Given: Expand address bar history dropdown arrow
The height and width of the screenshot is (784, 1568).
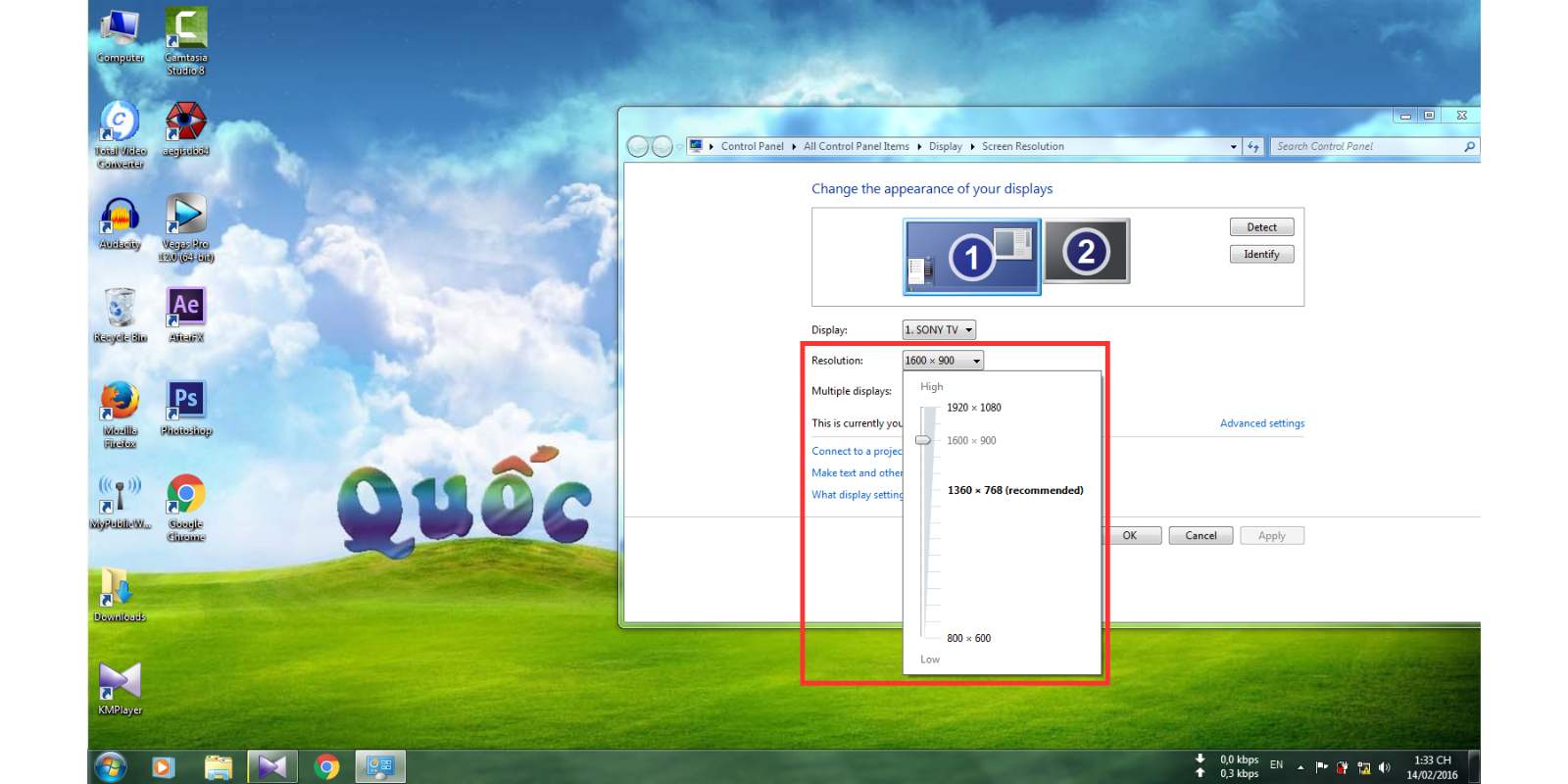Looking at the screenshot, I should point(1234,146).
